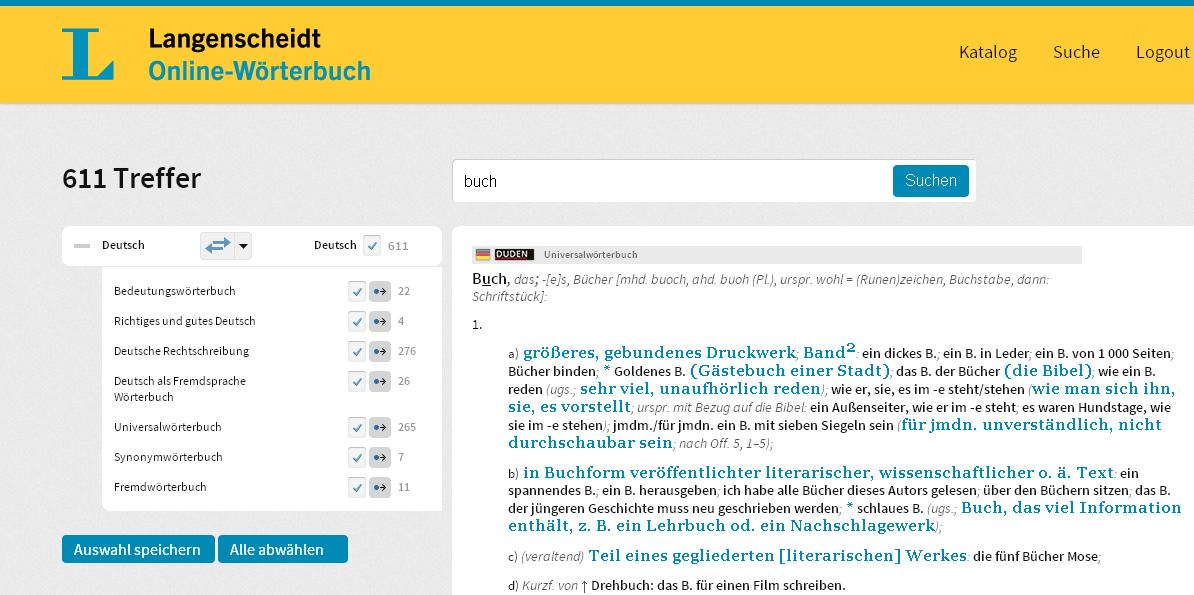Select the "Richtiges und gutes Deutsch" label
Image resolution: width=1194 pixels, height=595 pixels.
184,321
